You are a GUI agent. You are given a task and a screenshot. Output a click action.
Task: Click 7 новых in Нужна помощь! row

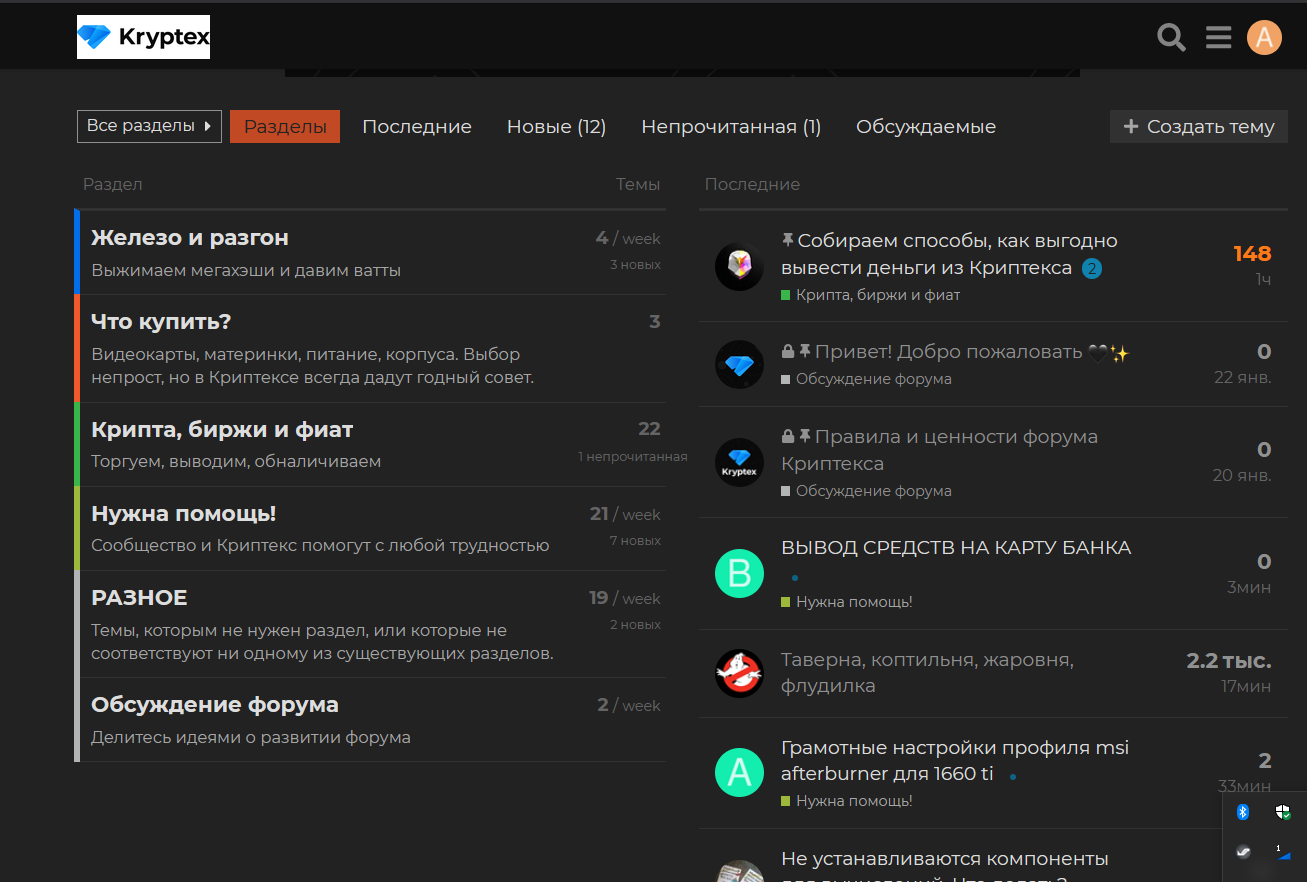pyautogui.click(x=635, y=541)
